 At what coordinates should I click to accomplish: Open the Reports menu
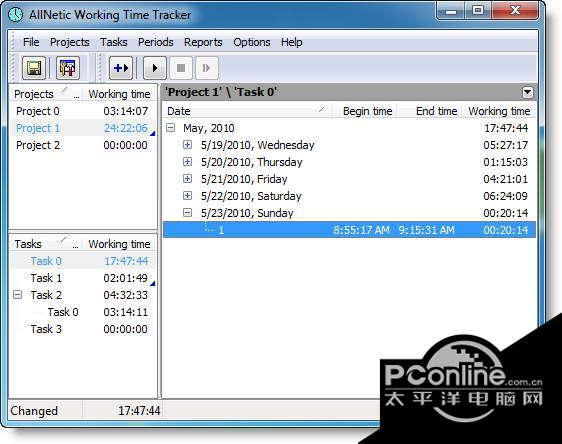pyautogui.click(x=203, y=42)
